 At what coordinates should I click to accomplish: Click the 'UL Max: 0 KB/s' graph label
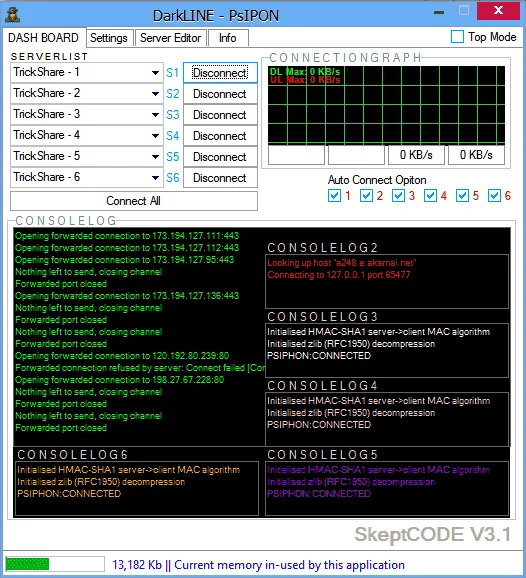305,79
